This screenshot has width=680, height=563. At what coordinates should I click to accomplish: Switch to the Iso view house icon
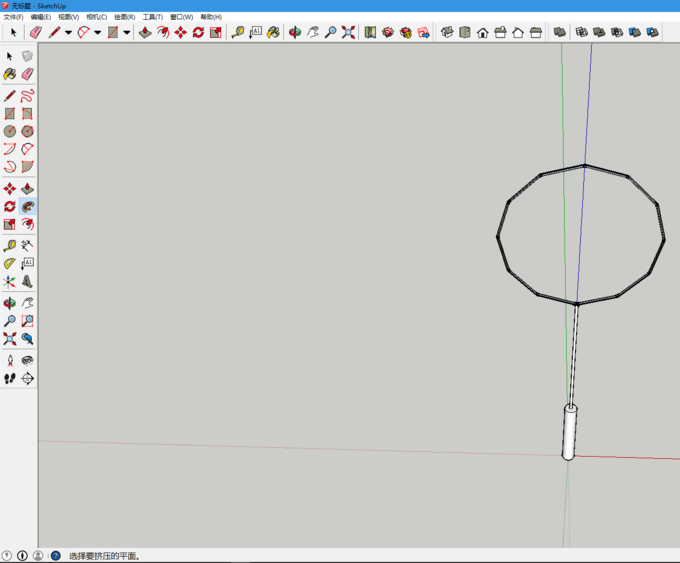click(x=447, y=32)
